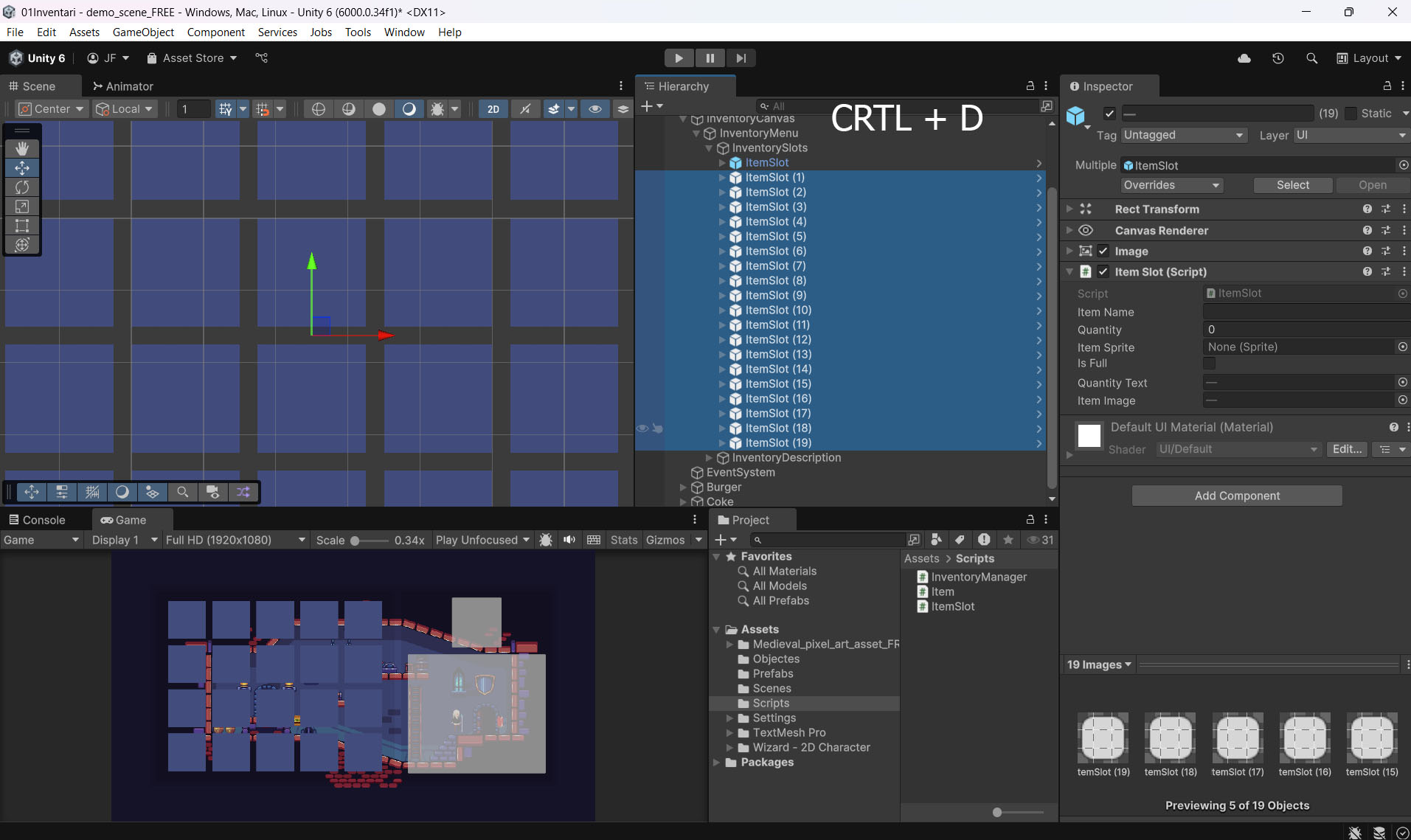Select the Rect Transform tool
This screenshot has height=840, width=1411.
(x=22, y=226)
